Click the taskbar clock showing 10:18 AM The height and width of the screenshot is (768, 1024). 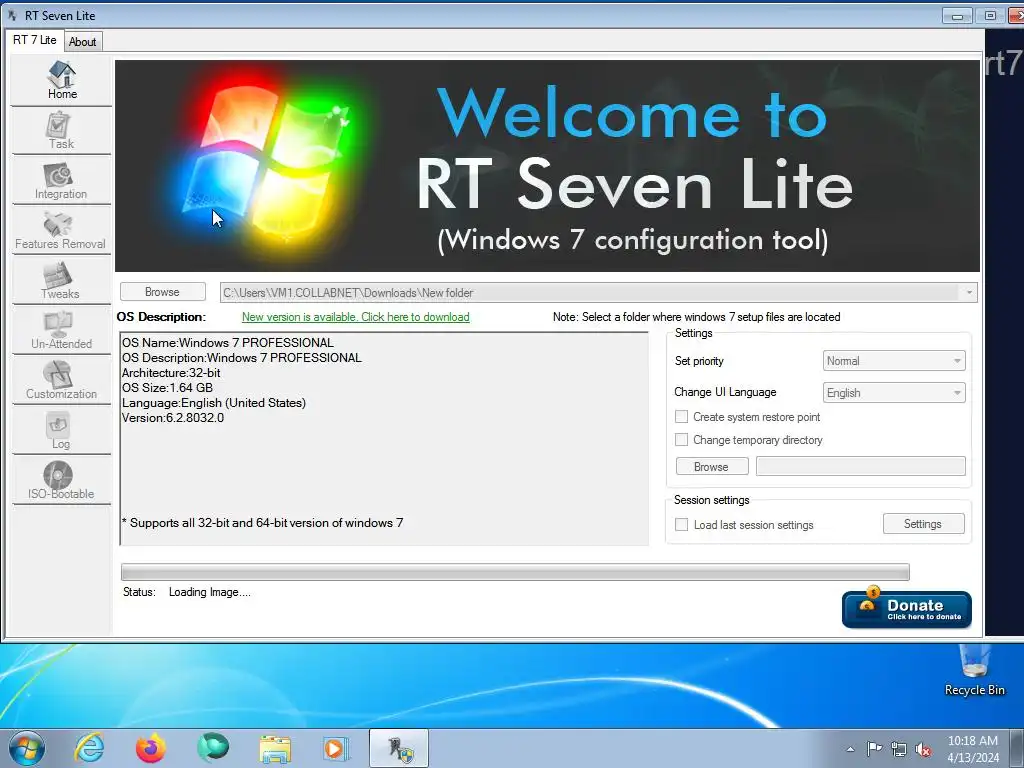coord(973,749)
